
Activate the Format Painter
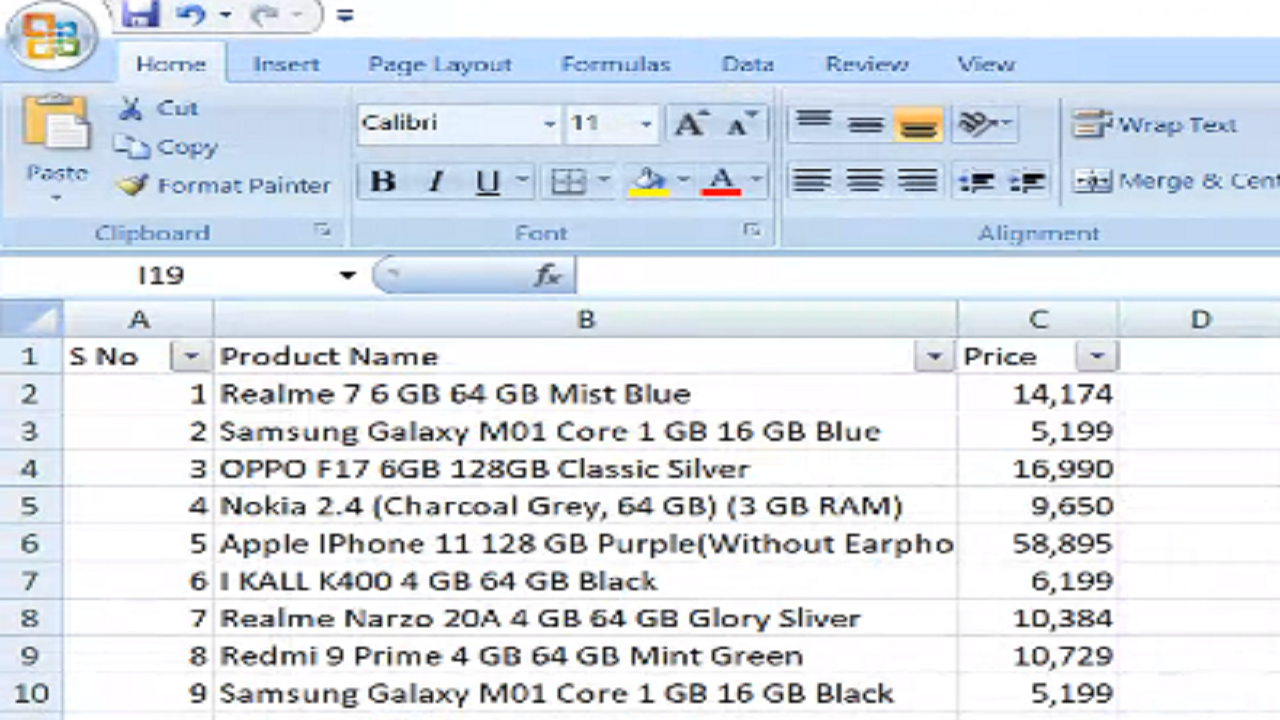click(222, 185)
